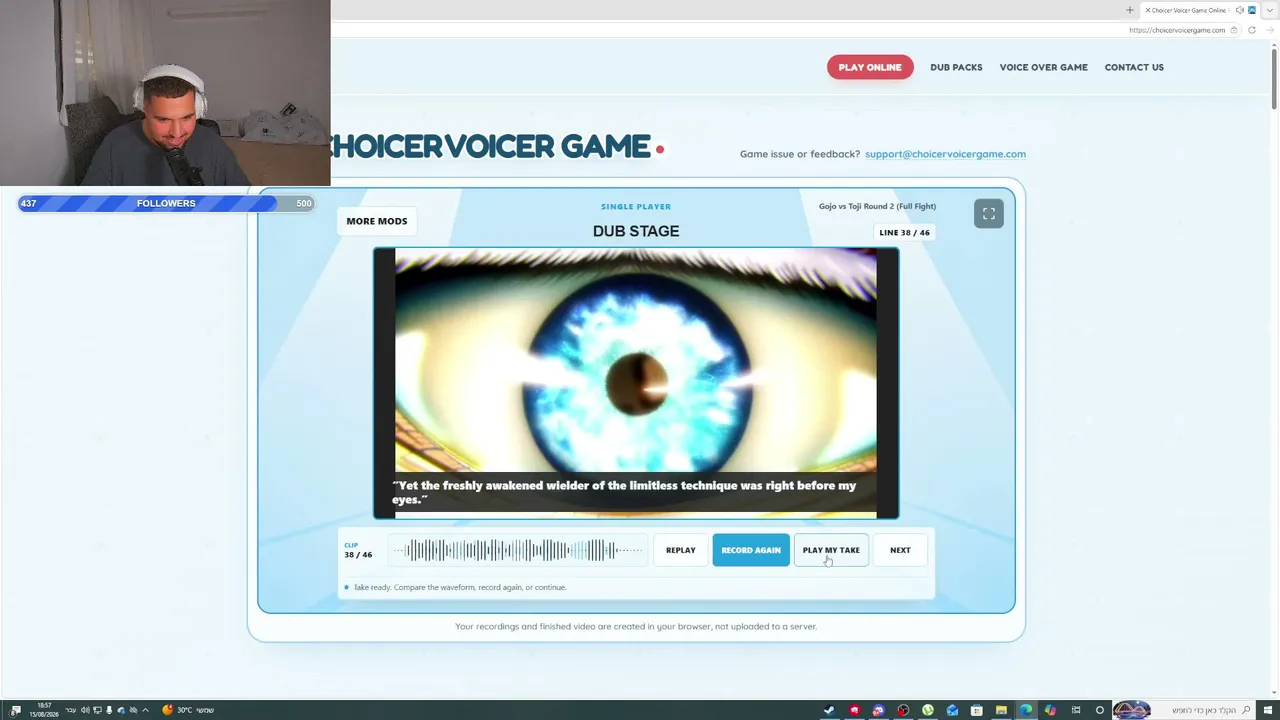Screen dimensions: 1280x720
Task: Reload the page with the refresh icon
Action: click(x=1251, y=30)
